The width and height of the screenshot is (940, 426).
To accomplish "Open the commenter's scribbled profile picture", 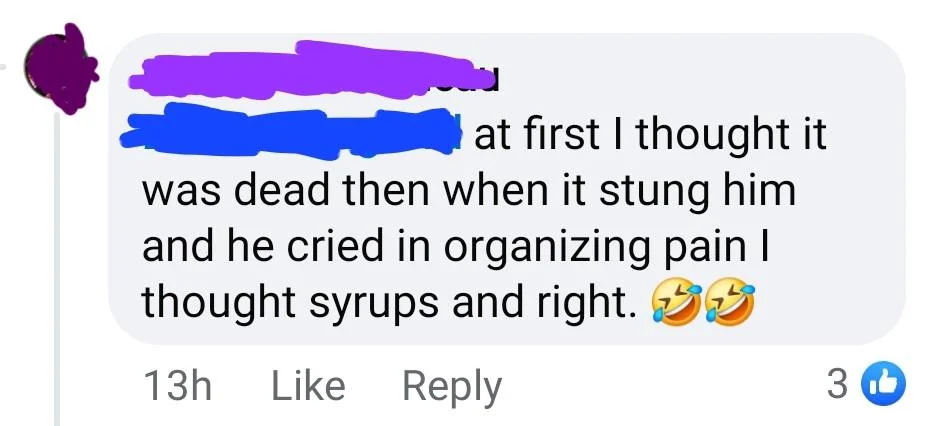I will coord(61,70).
